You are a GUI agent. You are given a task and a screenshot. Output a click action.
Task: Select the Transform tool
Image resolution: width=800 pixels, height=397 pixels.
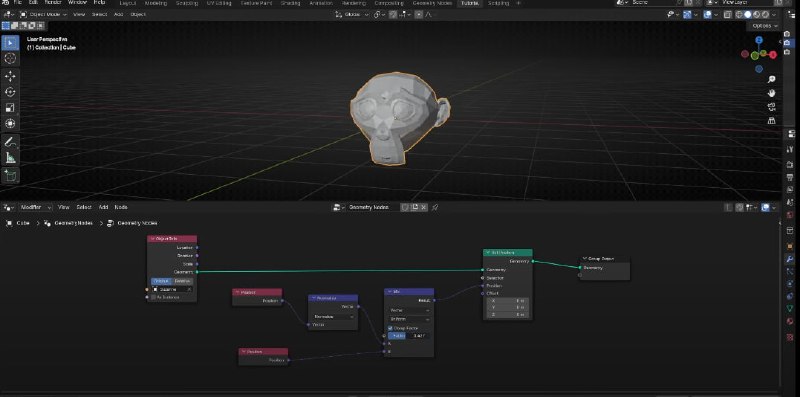click(10, 123)
